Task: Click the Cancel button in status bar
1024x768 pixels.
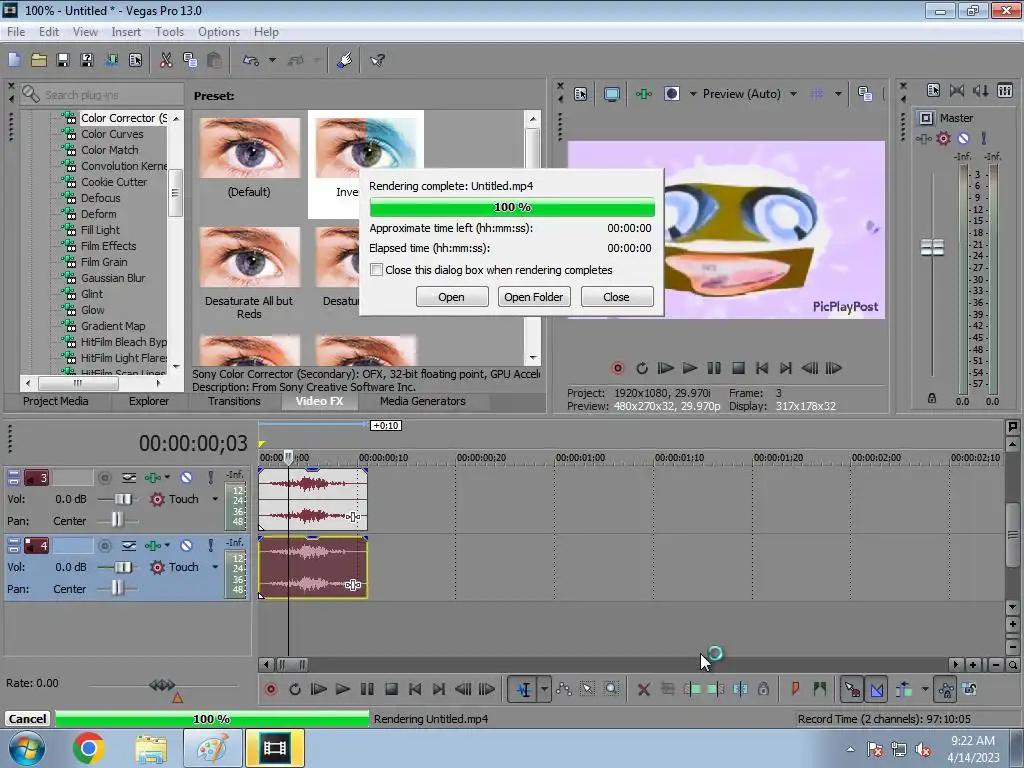Action: 27,718
